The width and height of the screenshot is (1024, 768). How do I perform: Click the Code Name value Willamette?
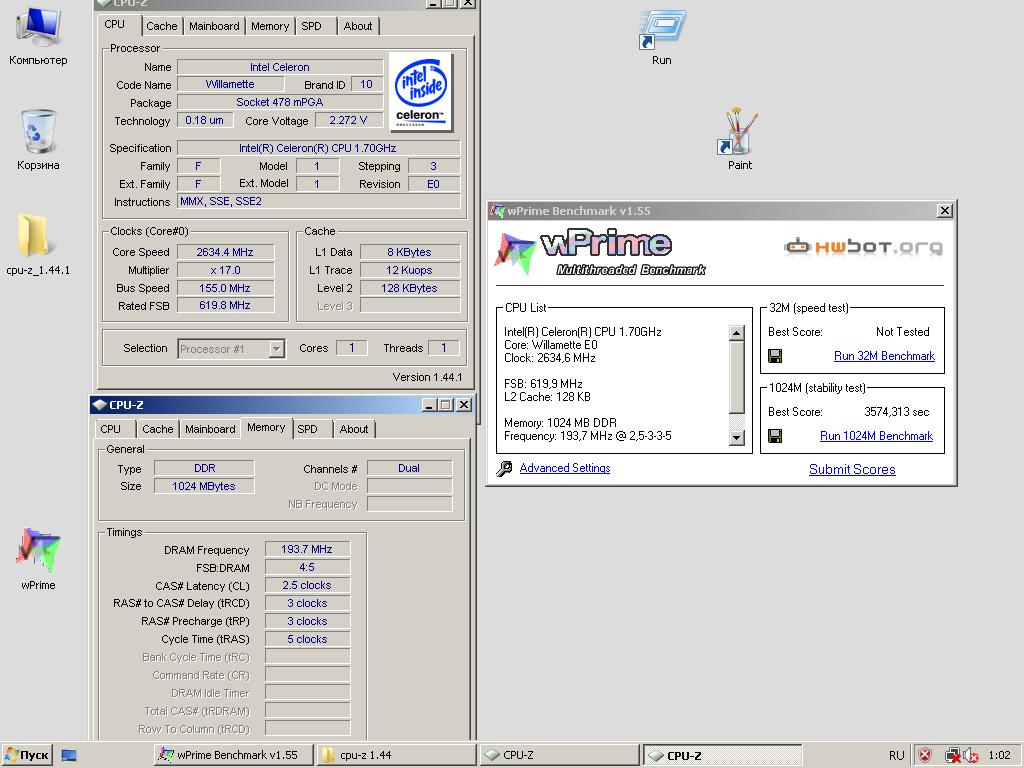[230, 84]
